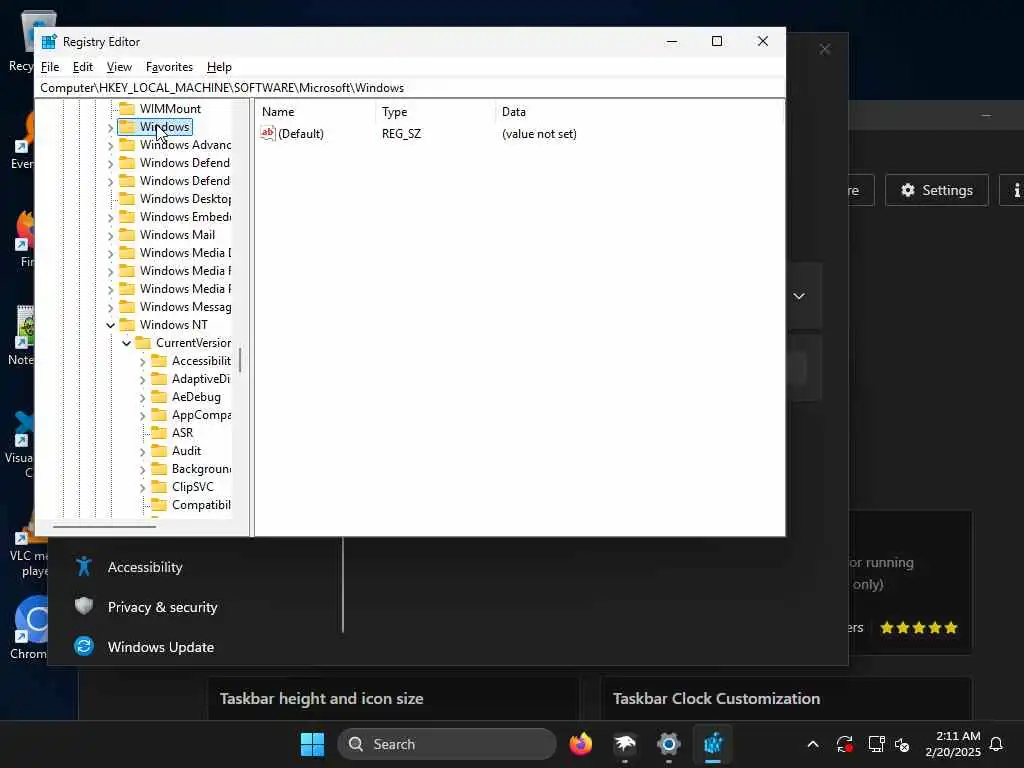Expand the Windows key chevron
1024x768 pixels.
(110, 128)
